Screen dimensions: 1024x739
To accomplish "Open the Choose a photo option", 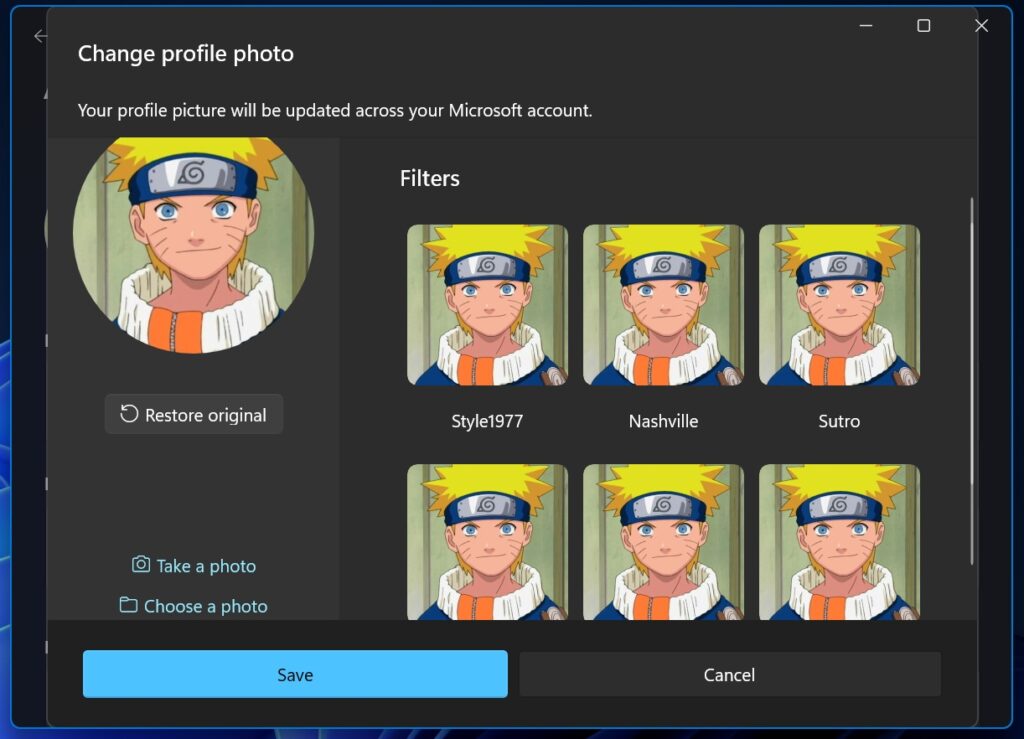I will click(193, 606).
